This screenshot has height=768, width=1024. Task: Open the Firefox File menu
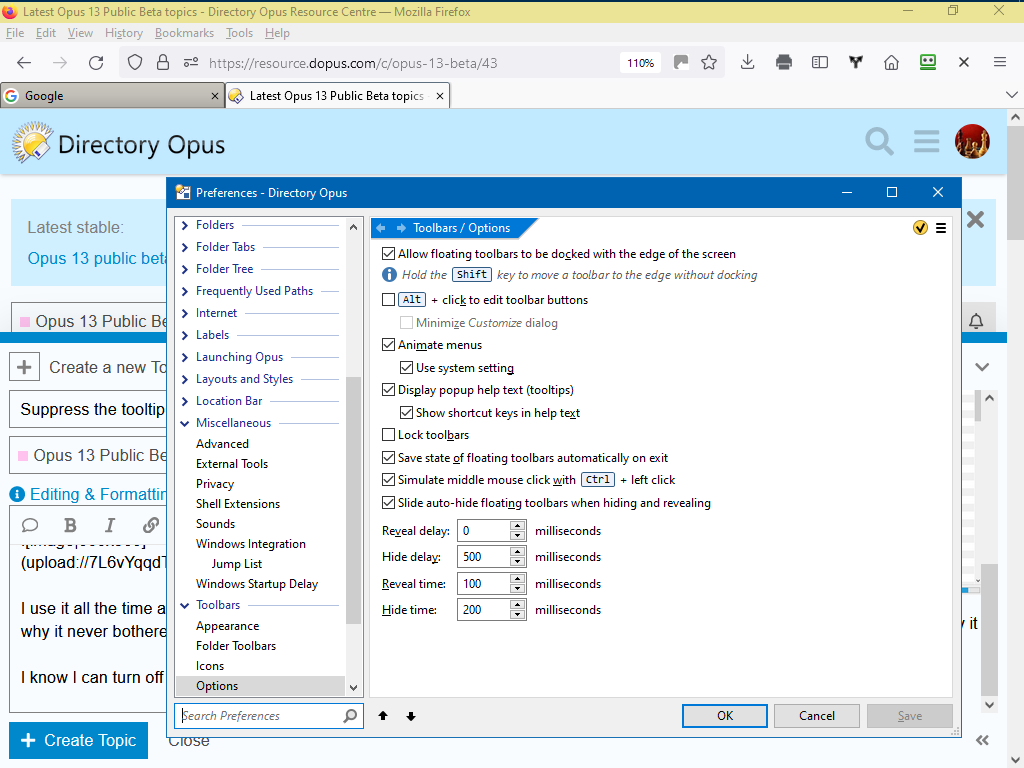[14, 33]
